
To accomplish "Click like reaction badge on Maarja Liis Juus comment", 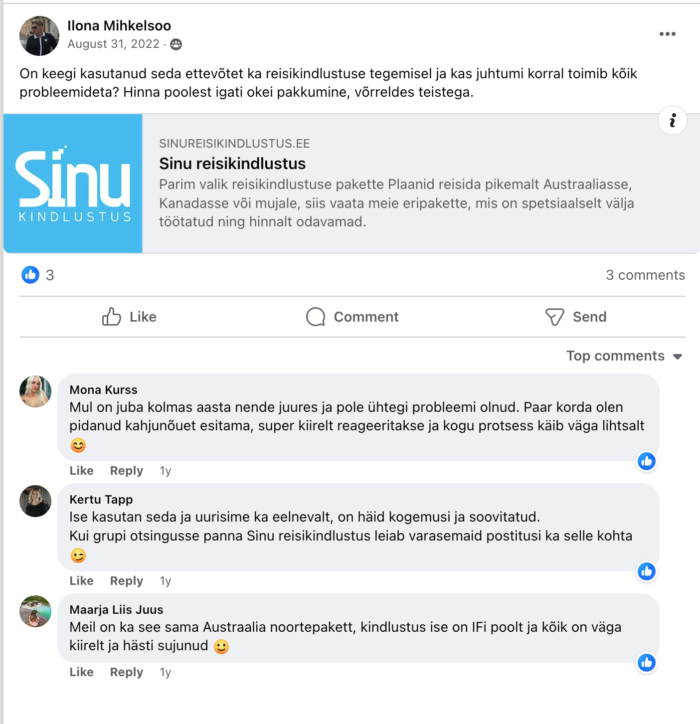I will pos(646,663).
